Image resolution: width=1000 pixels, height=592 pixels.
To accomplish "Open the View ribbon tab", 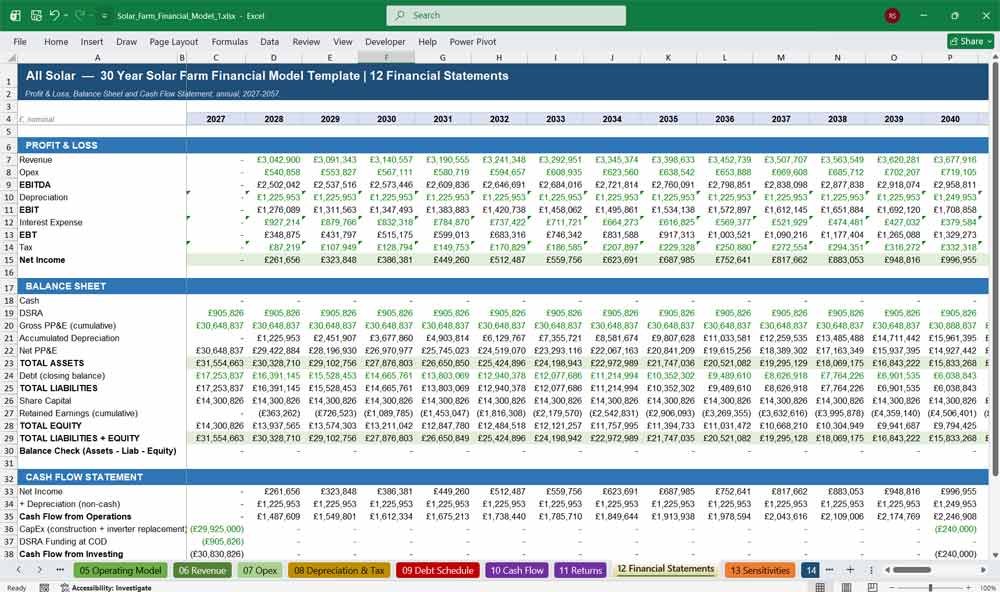I will [x=342, y=41].
